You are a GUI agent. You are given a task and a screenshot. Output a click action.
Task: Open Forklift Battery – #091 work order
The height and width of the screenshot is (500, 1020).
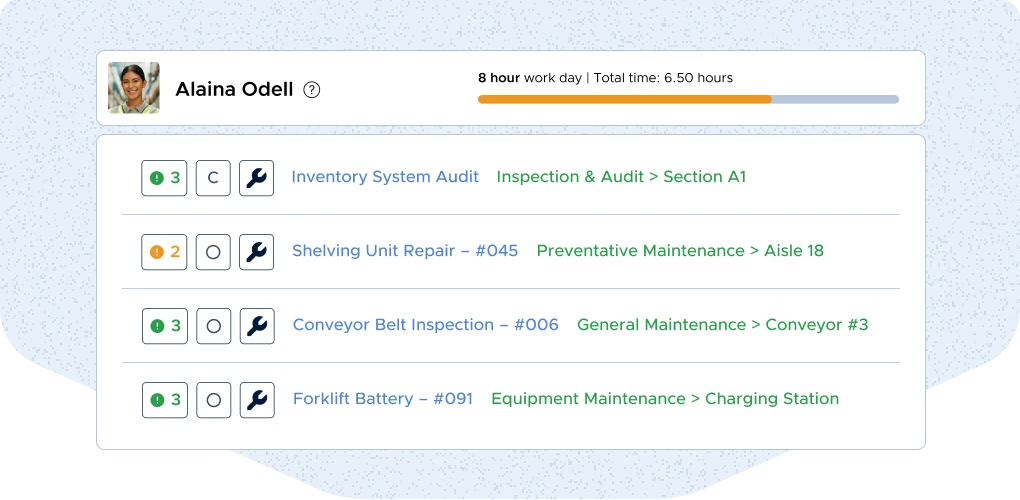(x=382, y=399)
